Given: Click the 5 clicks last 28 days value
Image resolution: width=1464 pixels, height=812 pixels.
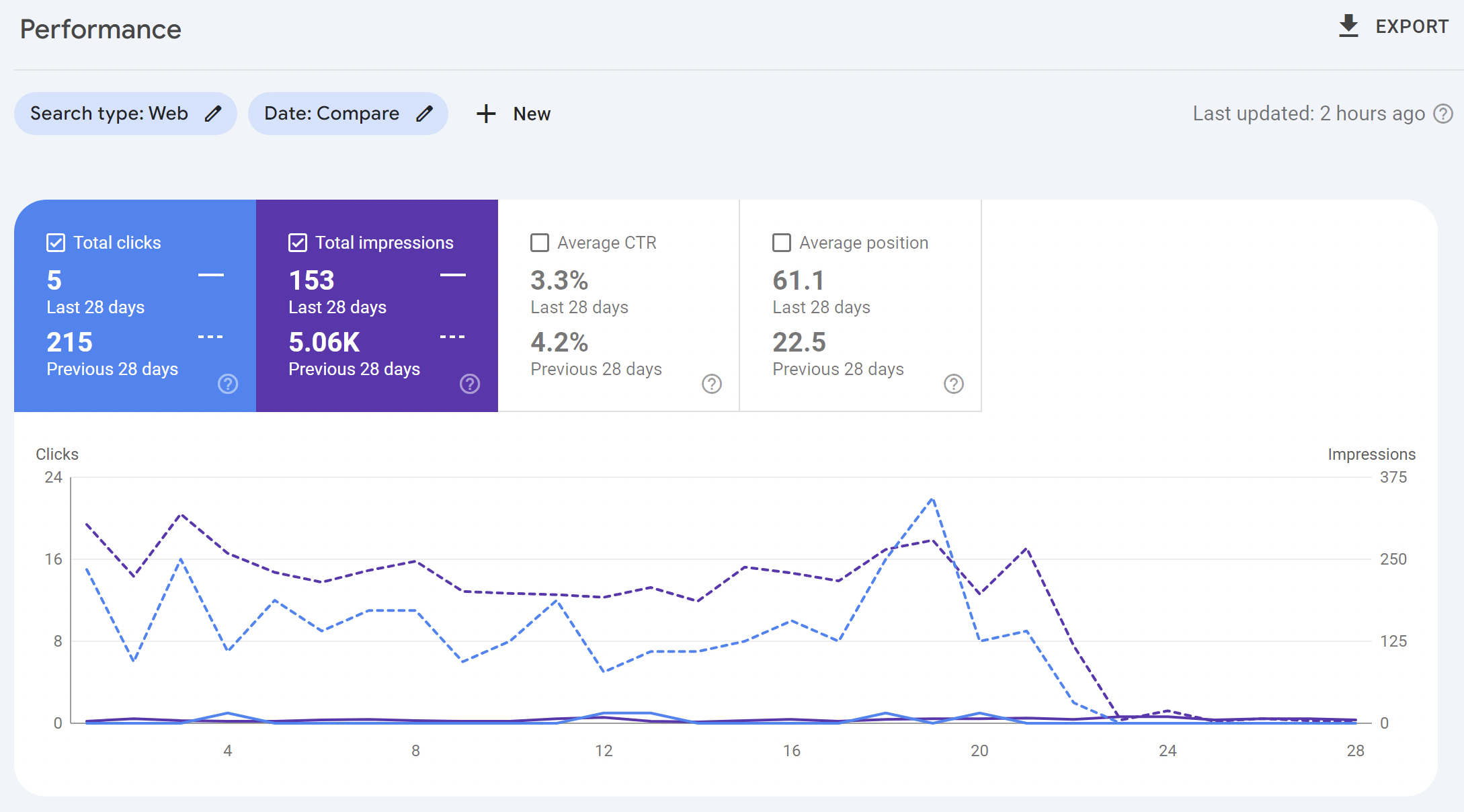Looking at the screenshot, I should [x=54, y=280].
